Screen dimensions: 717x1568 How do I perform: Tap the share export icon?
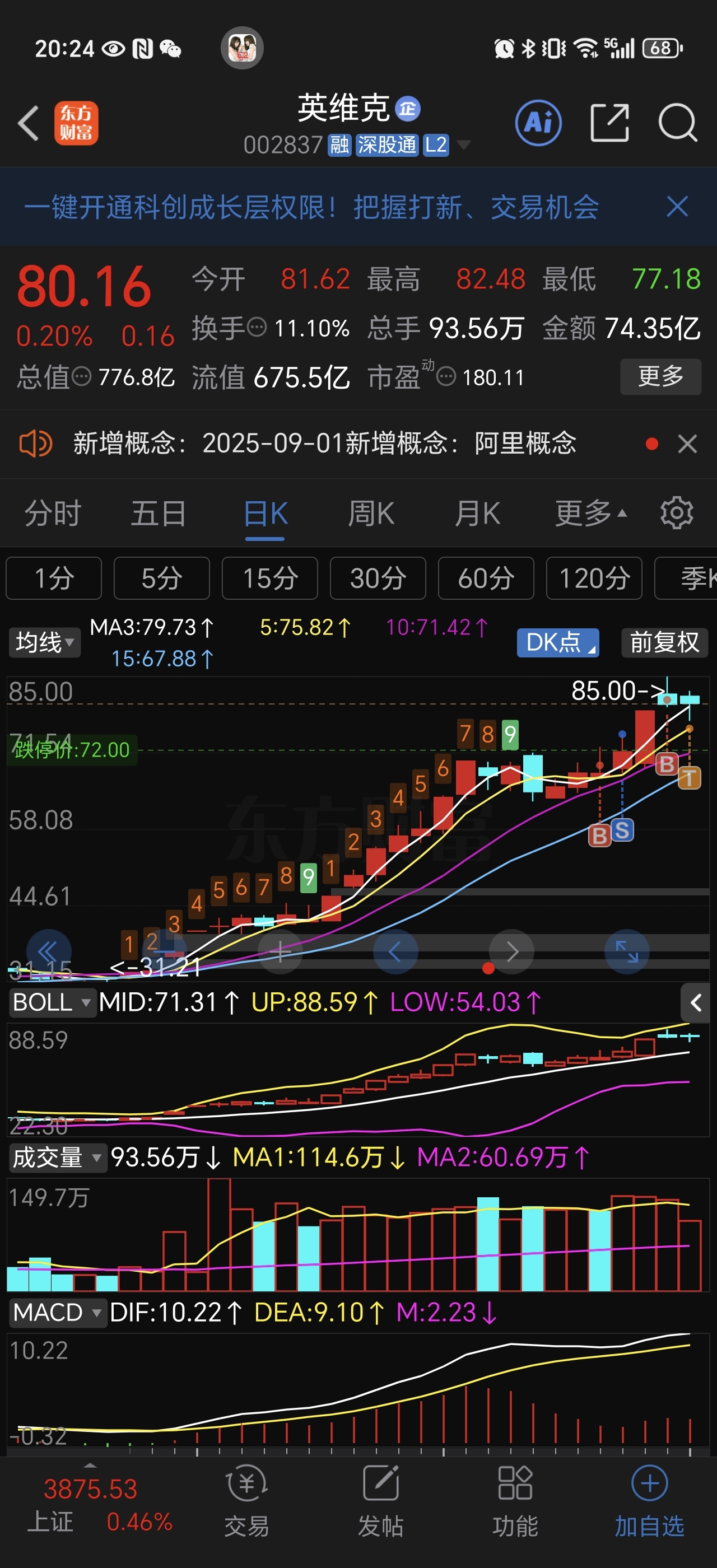[x=609, y=123]
